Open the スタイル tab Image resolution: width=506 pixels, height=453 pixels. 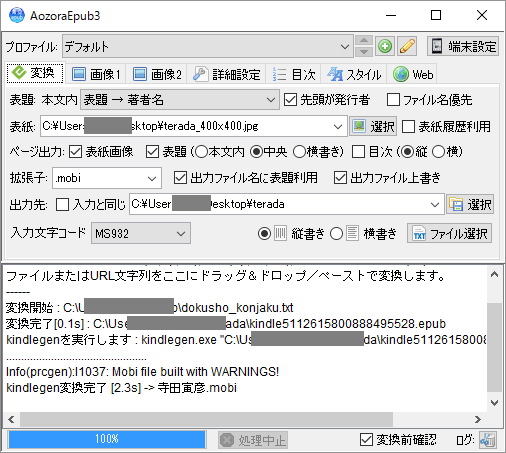(x=354, y=74)
